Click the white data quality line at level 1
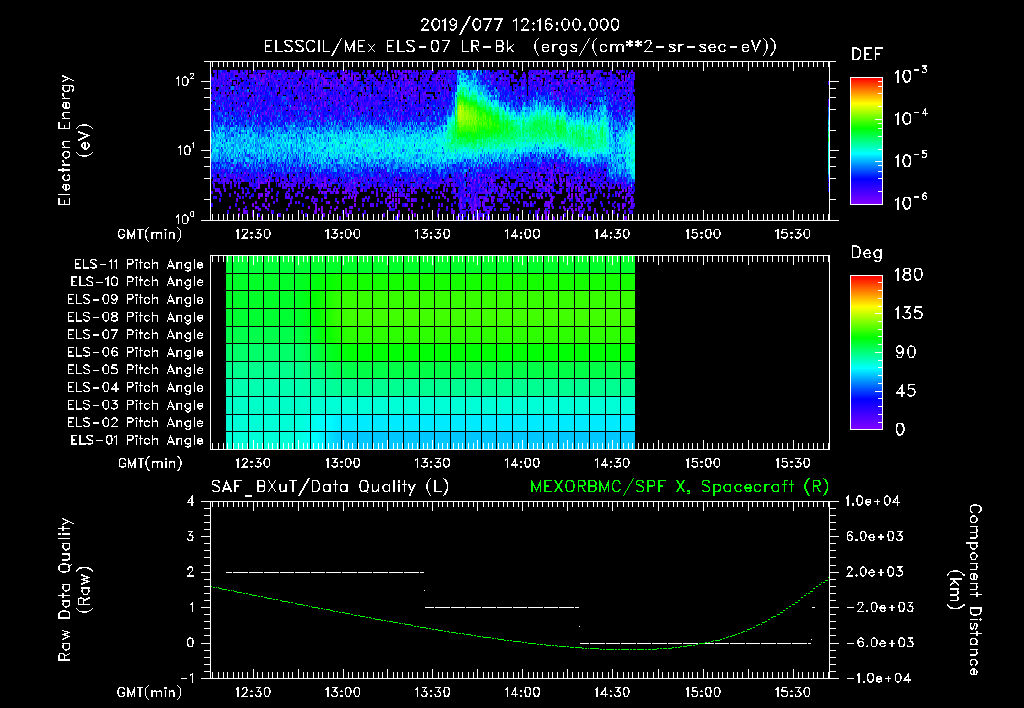Screen dimensions: 1024x708 pos(502,607)
